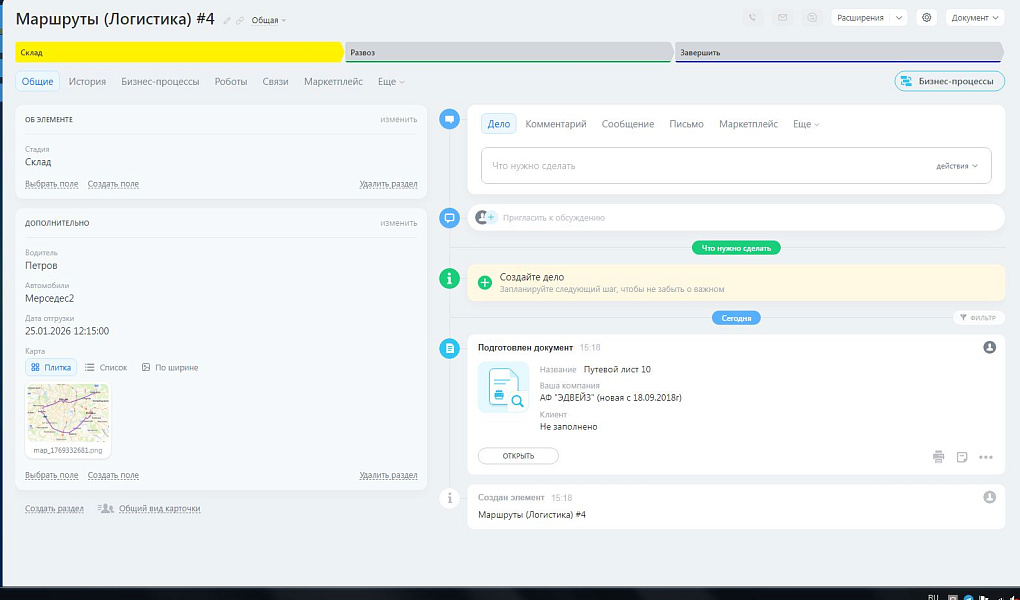The width and height of the screenshot is (1020, 600).
Task: Switch map view to Список
Action: tap(106, 367)
